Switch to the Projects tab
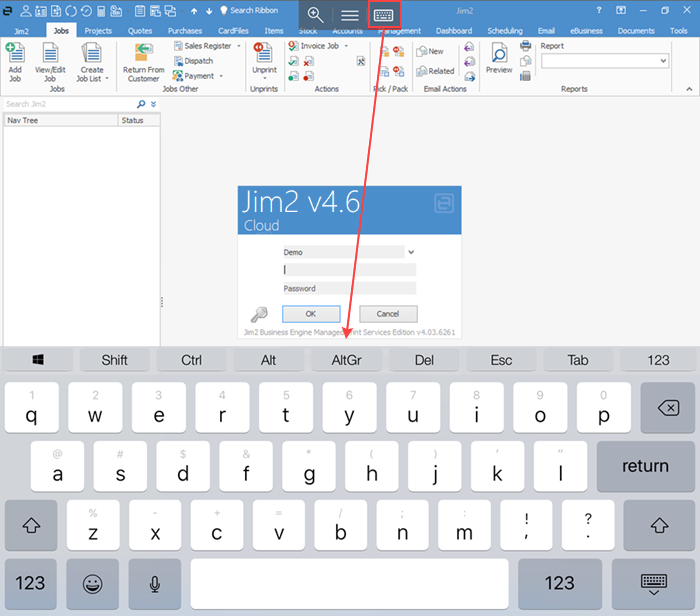Viewport: 700px width, 616px height. pyautogui.click(x=98, y=31)
